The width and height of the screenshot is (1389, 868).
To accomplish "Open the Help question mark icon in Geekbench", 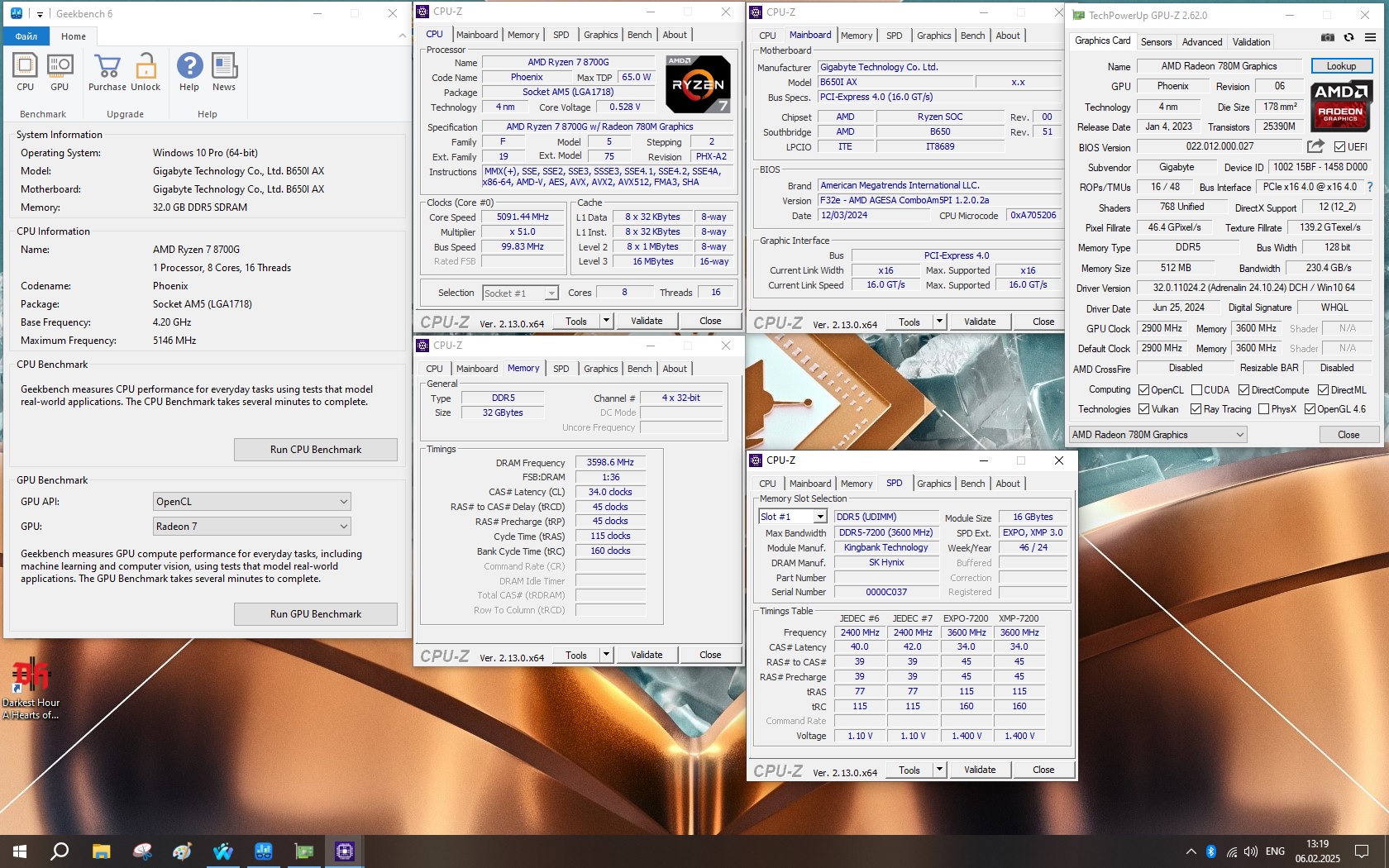I will pyautogui.click(x=189, y=72).
